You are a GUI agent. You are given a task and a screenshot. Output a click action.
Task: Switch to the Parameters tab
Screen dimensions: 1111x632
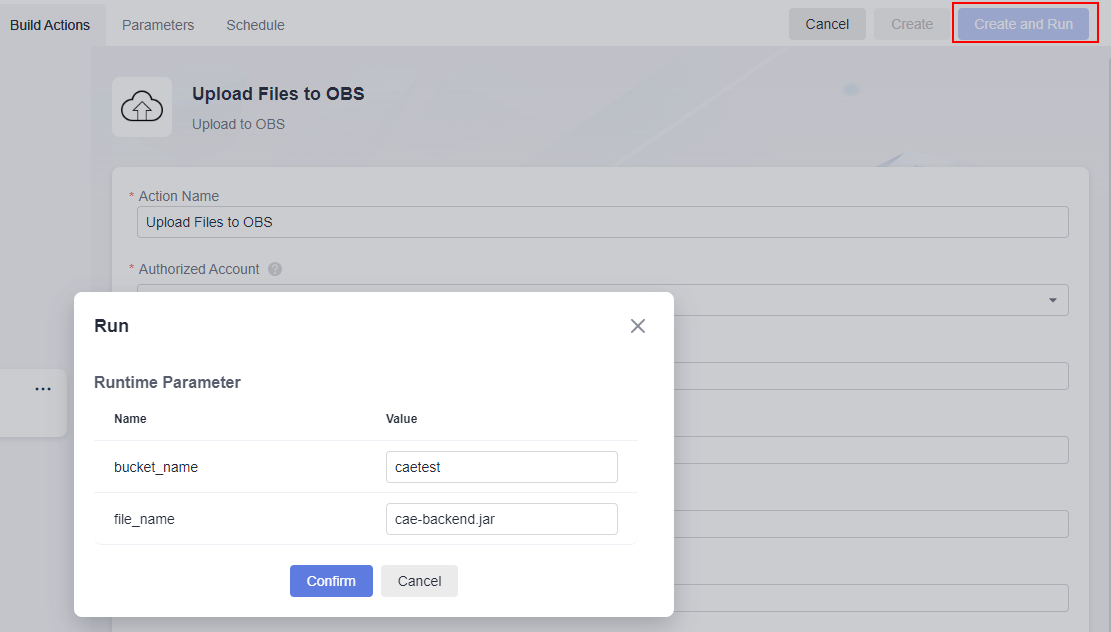coord(158,25)
